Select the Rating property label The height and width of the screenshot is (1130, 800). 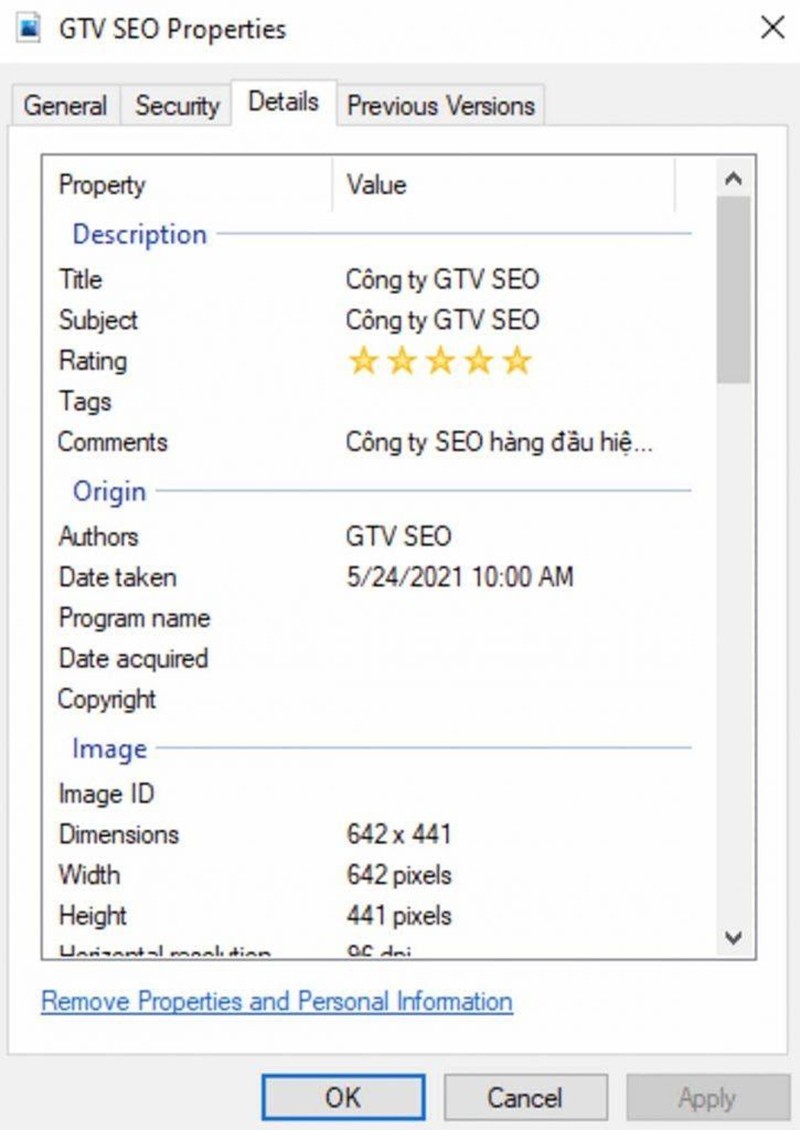tap(93, 360)
